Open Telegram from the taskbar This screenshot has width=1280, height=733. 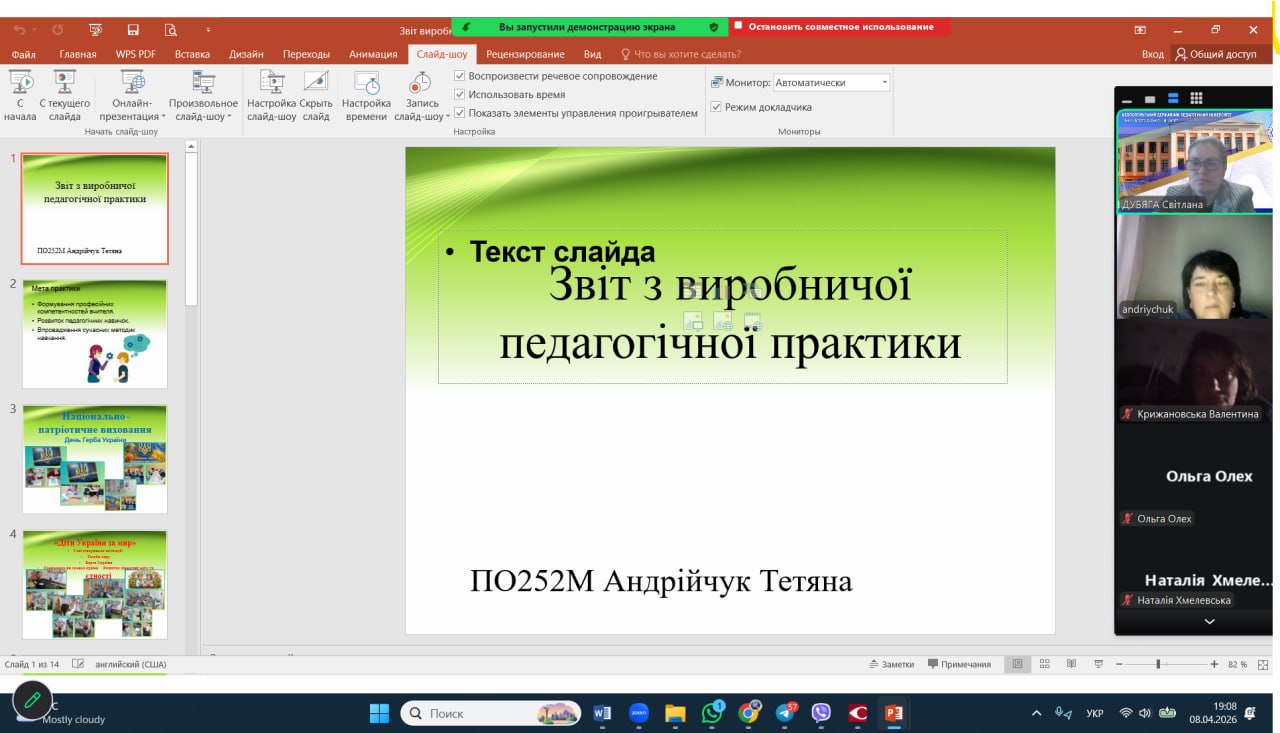click(785, 713)
